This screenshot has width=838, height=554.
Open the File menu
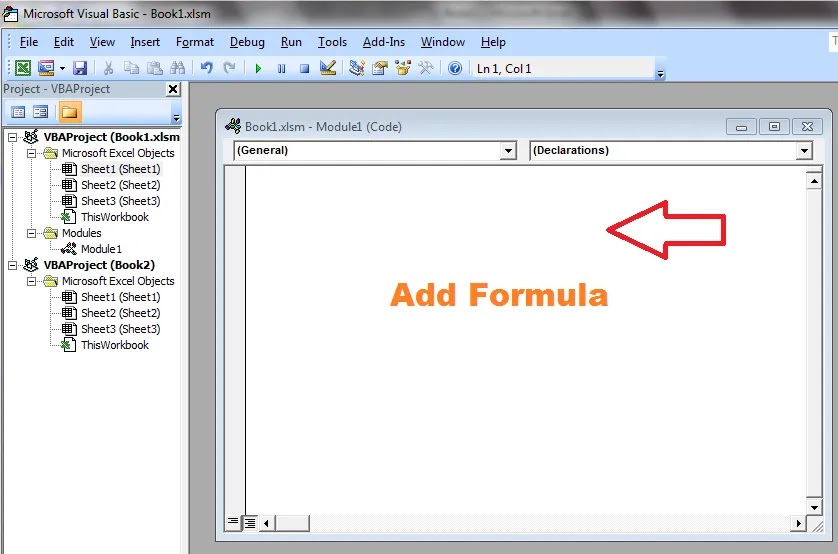point(29,42)
